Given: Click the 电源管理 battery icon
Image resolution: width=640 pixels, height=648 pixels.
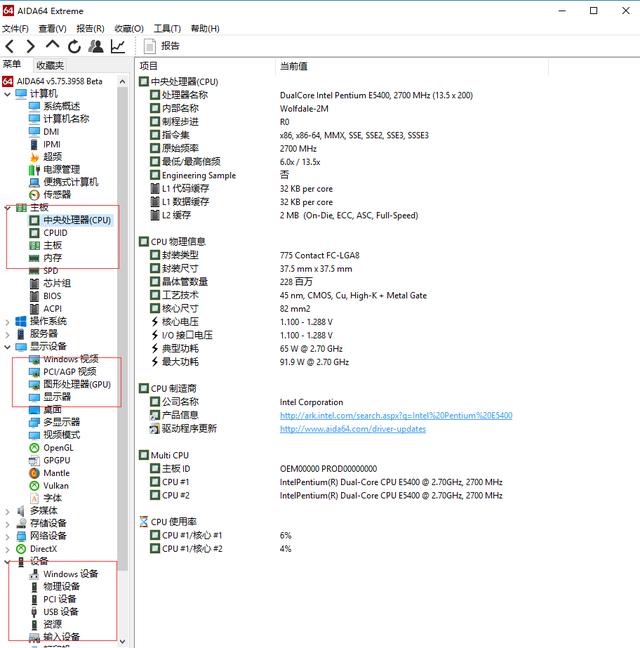Looking at the screenshot, I should (x=35, y=169).
